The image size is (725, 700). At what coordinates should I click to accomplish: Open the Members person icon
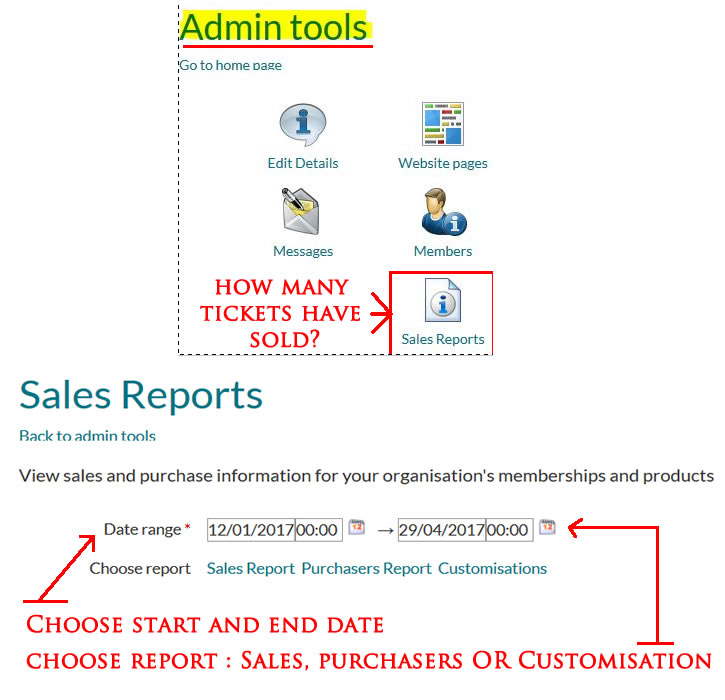pos(442,211)
